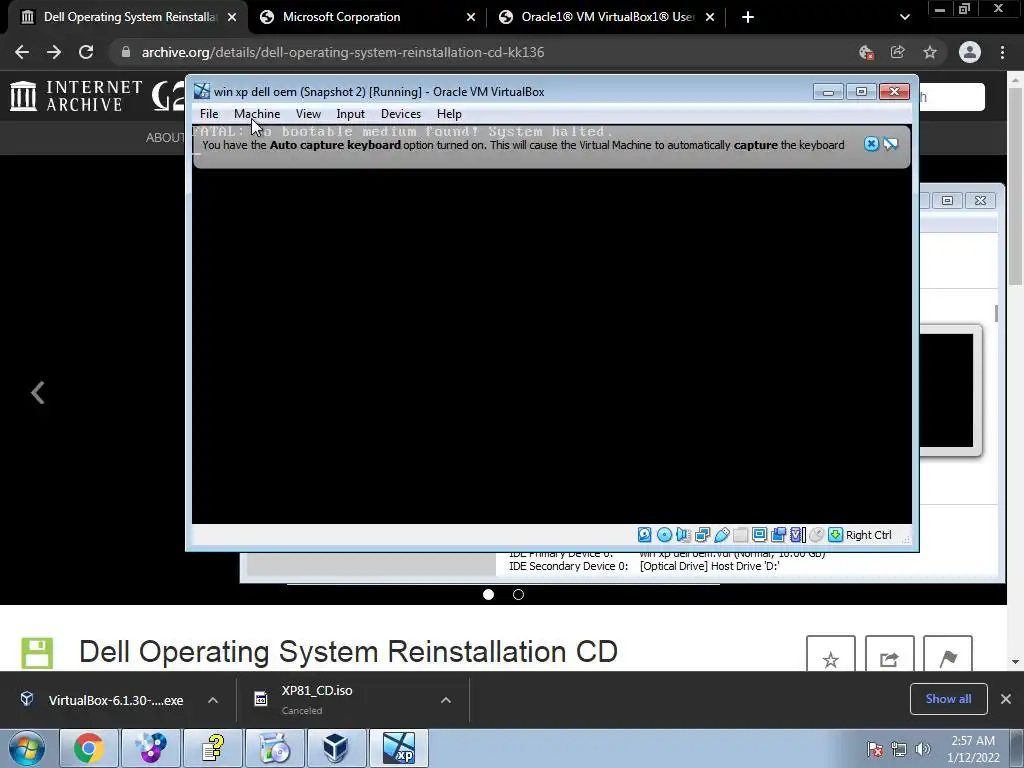The image size is (1024, 768).
Task: Reload the archive.org page
Action: click(86, 52)
